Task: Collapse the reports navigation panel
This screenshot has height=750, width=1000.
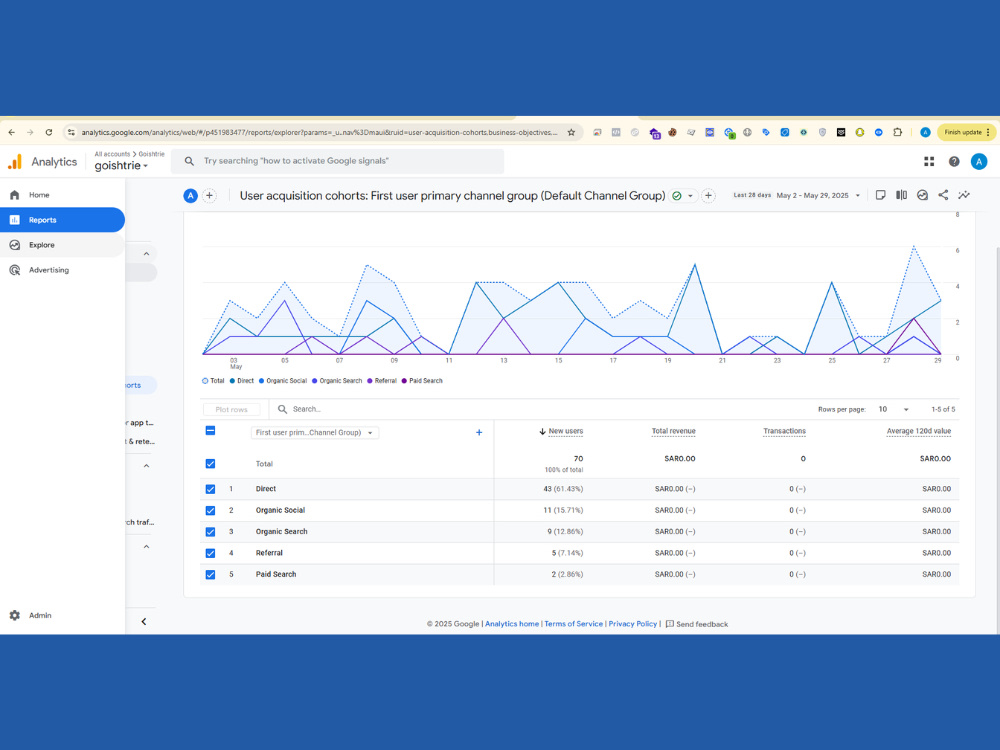Action: (x=143, y=622)
